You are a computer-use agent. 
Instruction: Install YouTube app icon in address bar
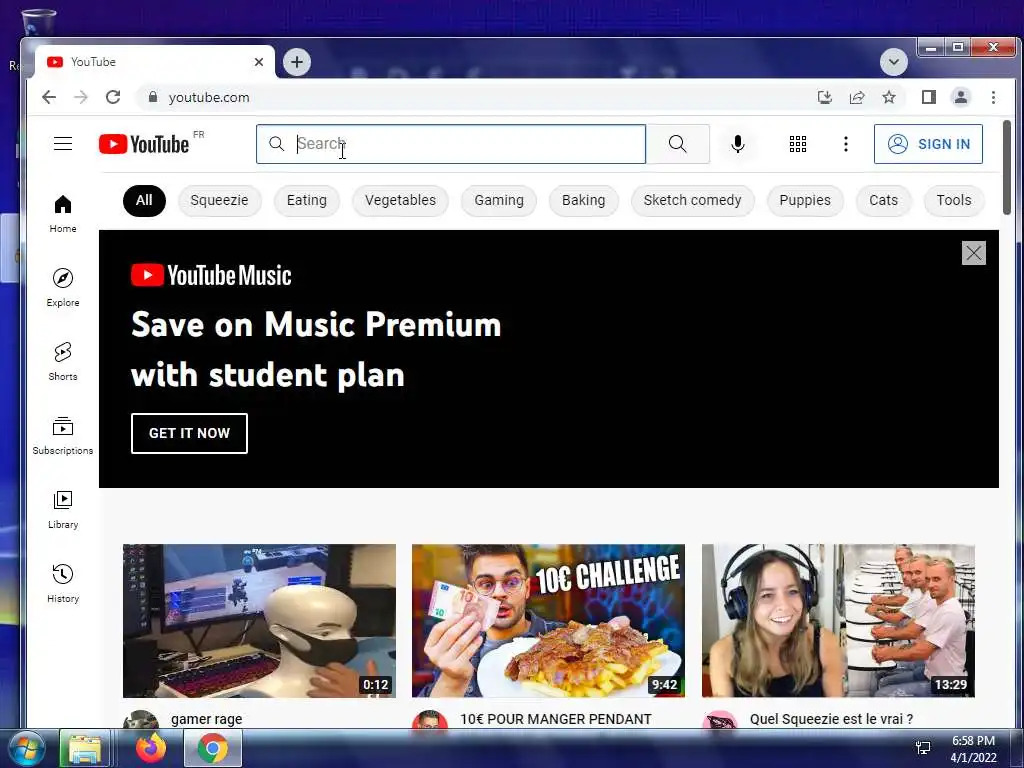(x=825, y=97)
